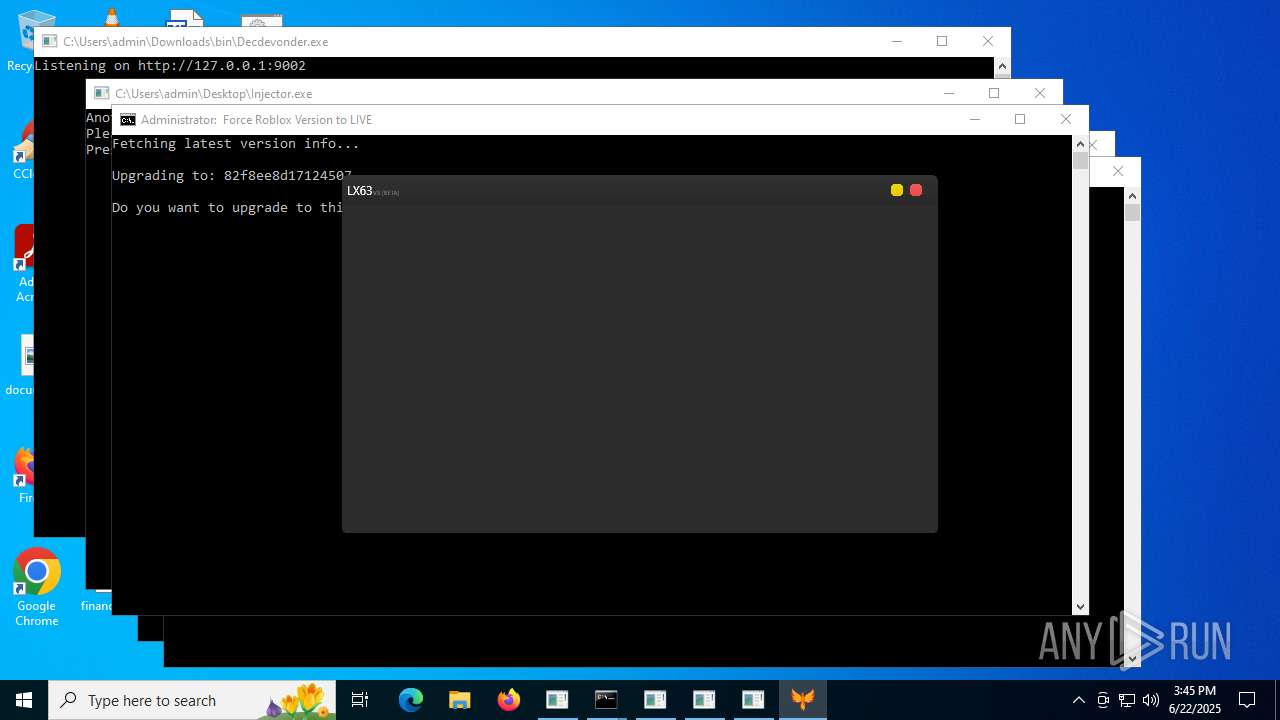Close the Decdevonder.exe window
Viewport: 1280px width, 720px height.
[x=988, y=41]
